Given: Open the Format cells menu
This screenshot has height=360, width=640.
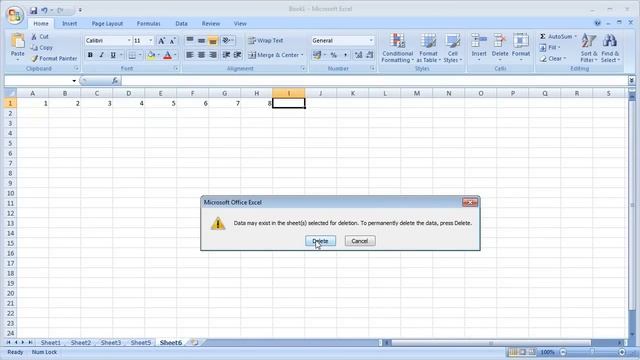Looking at the screenshot, I should click(x=521, y=48).
